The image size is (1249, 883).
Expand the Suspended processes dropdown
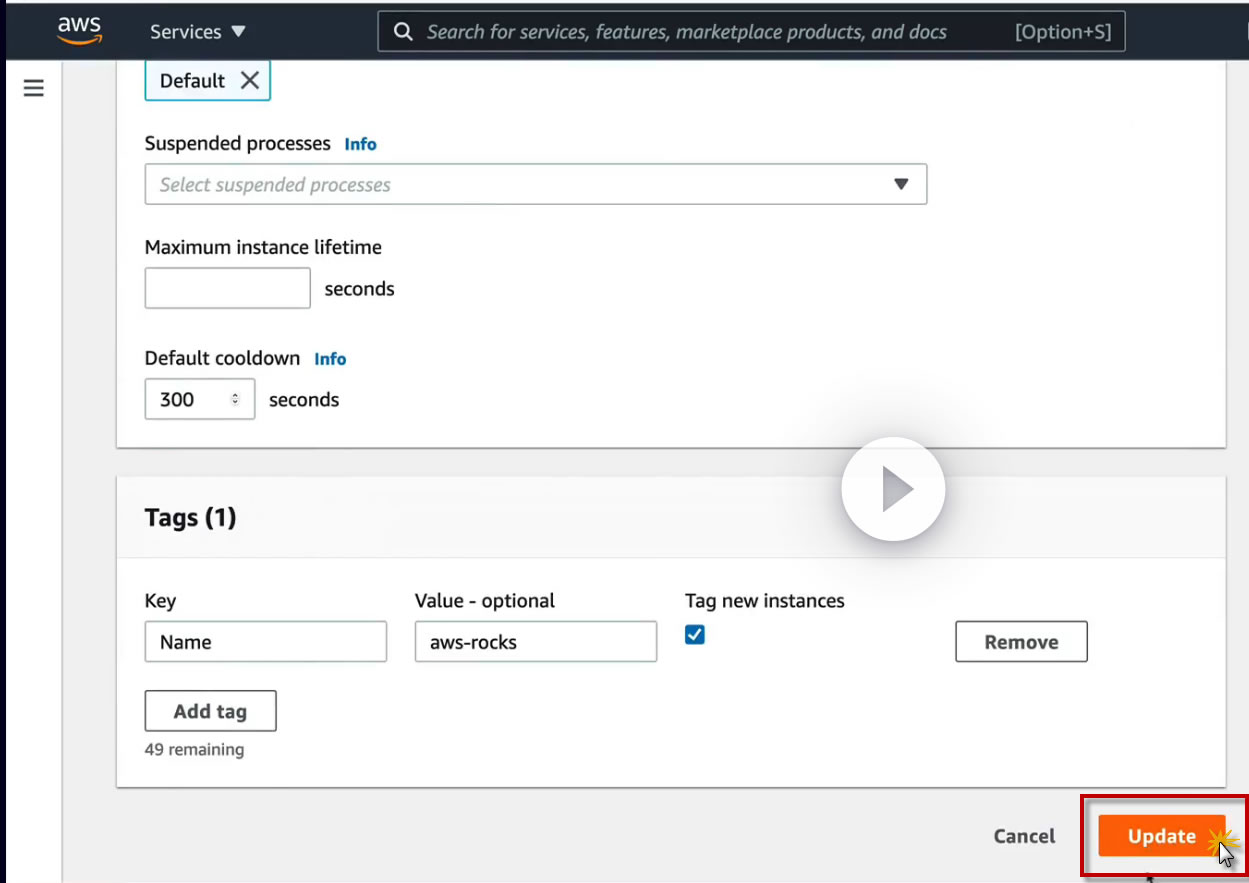coord(900,184)
